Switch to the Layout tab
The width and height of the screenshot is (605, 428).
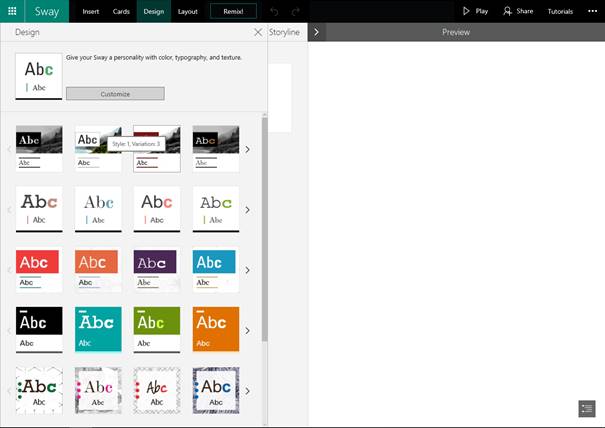(187, 11)
